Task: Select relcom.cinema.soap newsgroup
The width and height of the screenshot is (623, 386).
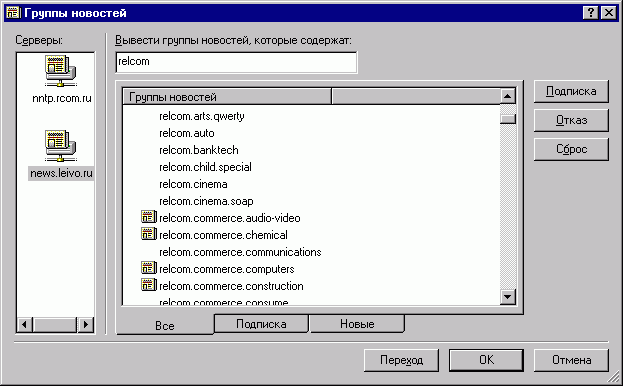Action: pos(206,201)
